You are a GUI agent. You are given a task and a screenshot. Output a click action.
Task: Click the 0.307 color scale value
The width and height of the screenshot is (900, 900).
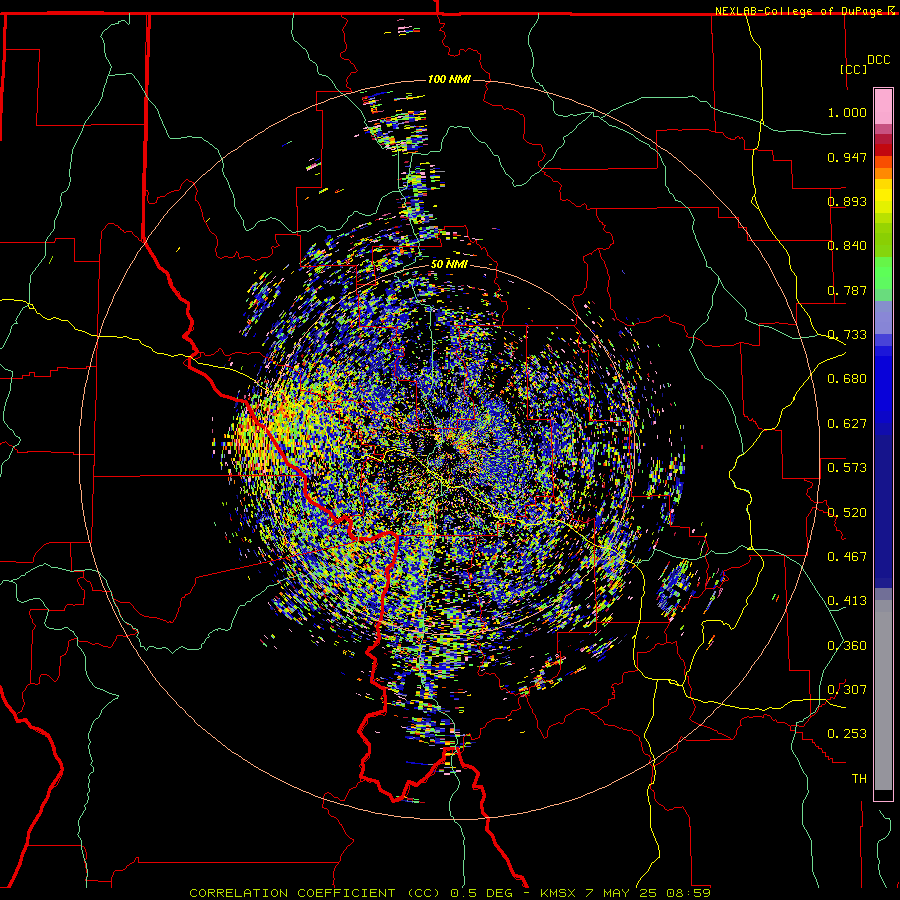click(x=847, y=690)
